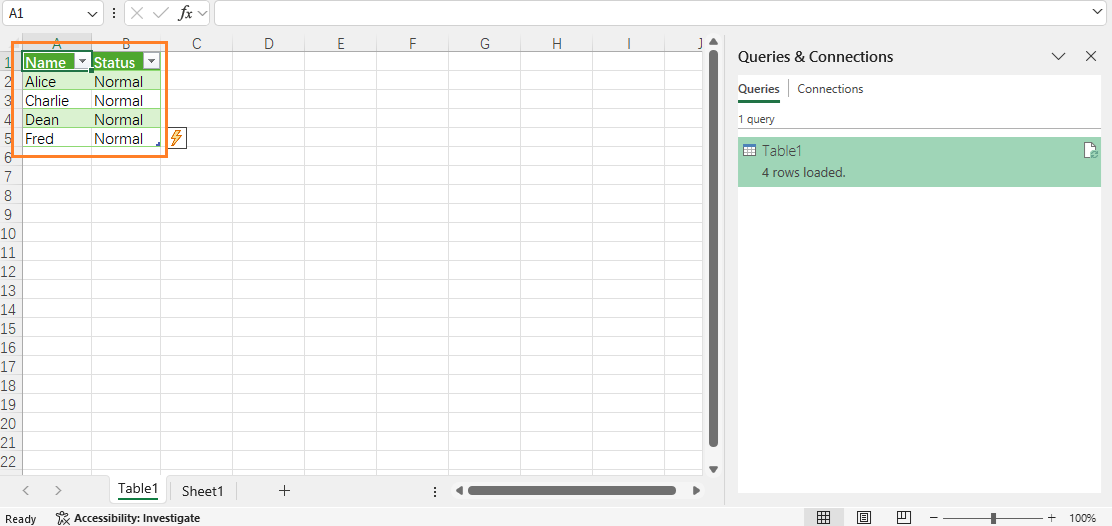Switch to Page Break Preview view
Viewport: 1112px width, 526px height.
click(x=903, y=518)
